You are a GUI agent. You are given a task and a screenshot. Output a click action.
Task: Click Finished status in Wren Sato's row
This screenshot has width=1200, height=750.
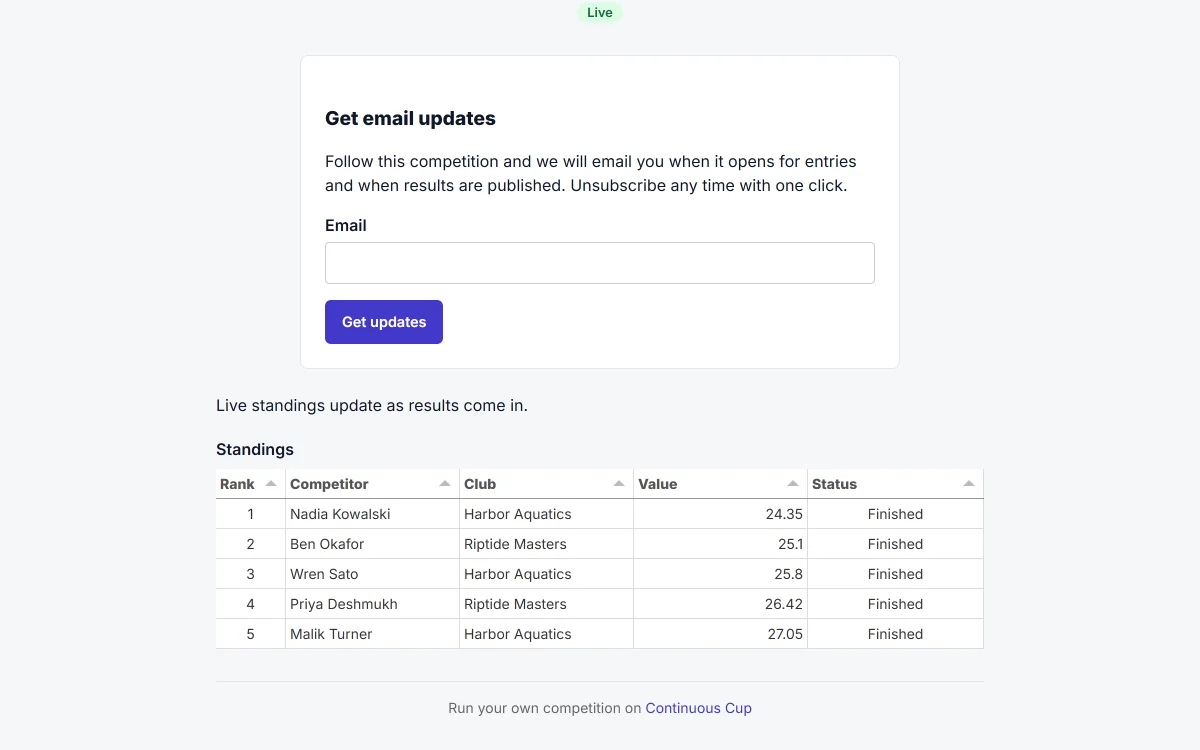[x=895, y=574]
